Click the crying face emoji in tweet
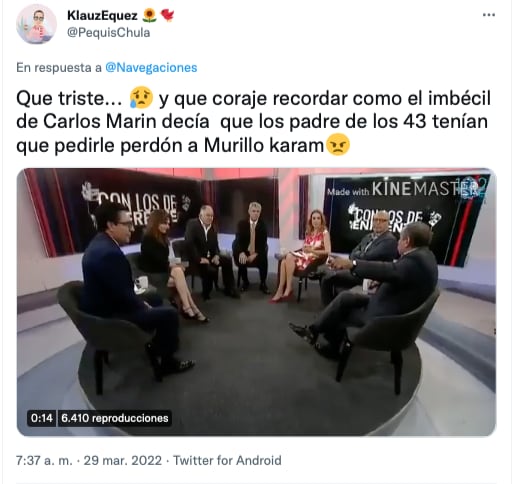This screenshot has height=484, width=512. click(141, 98)
